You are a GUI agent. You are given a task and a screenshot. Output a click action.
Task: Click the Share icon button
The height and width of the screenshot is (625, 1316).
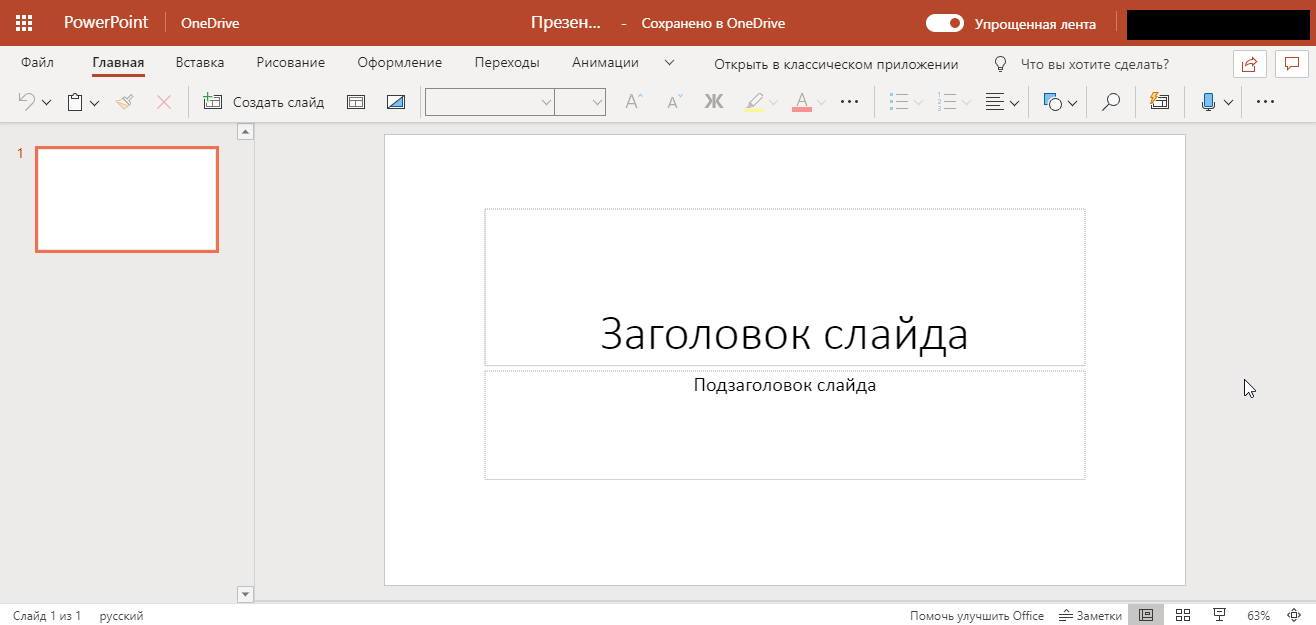click(x=1249, y=64)
